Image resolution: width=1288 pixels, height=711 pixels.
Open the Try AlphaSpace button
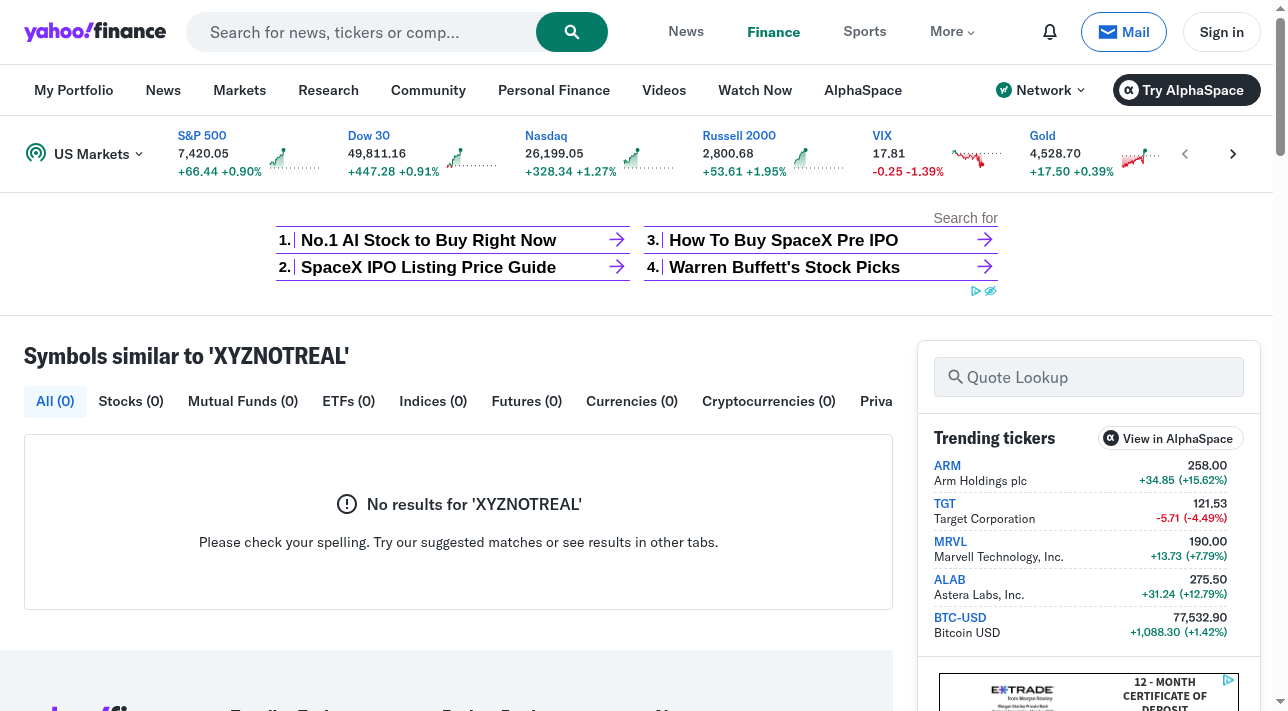pyautogui.click(x=1186, y=90)
